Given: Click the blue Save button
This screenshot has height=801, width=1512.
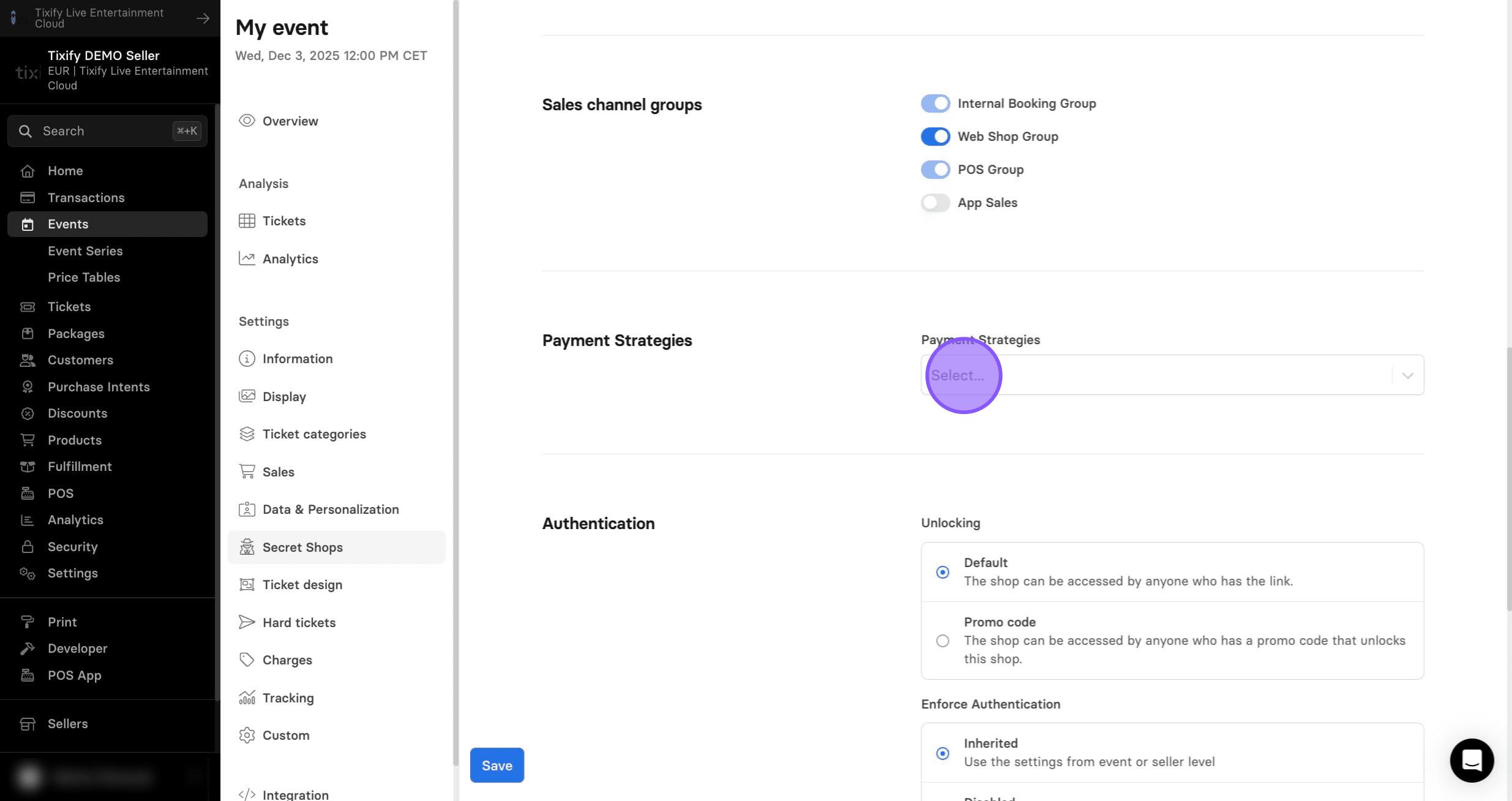Looking at the screenshot, I should coord(497,765).
